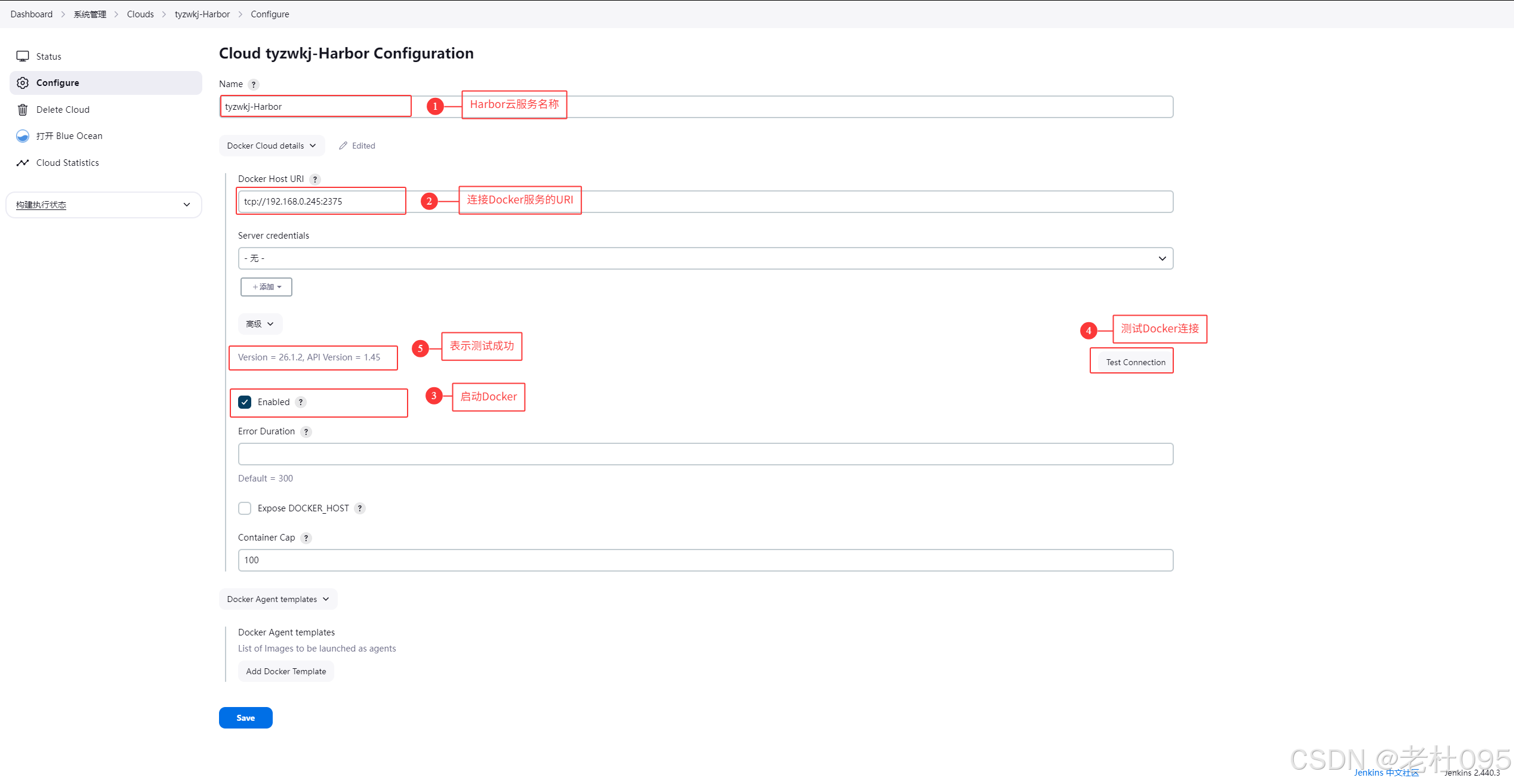Open the Server credentials dropdown
Screen dimensions: 1514x784
click(x=705, y=258)
